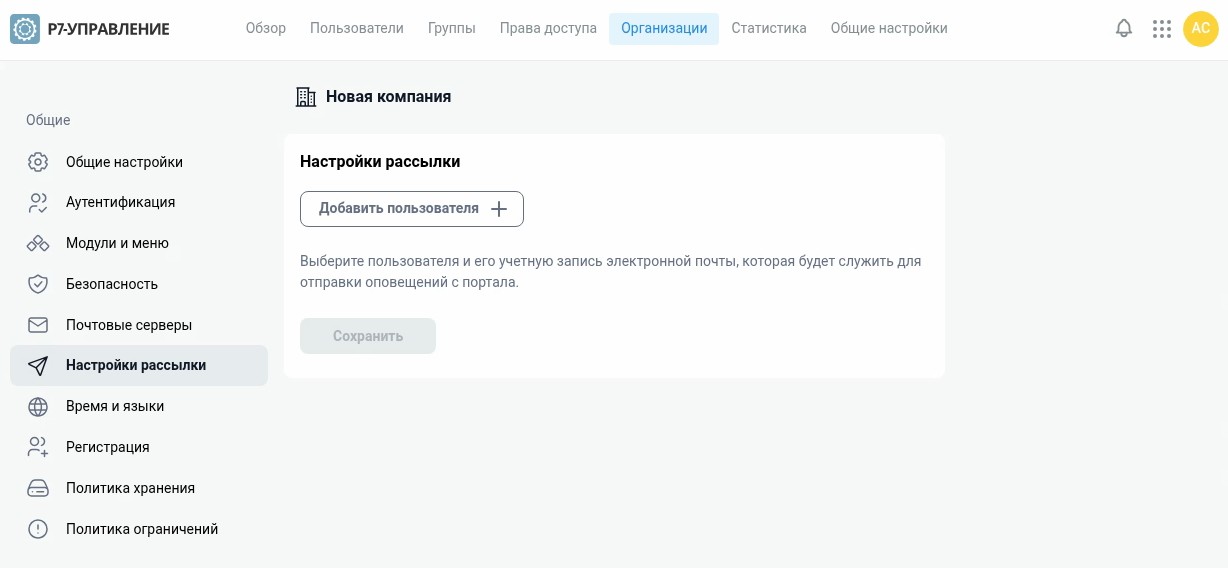Open the Группы tab
1228x568 pixels.
pos(452,28)
